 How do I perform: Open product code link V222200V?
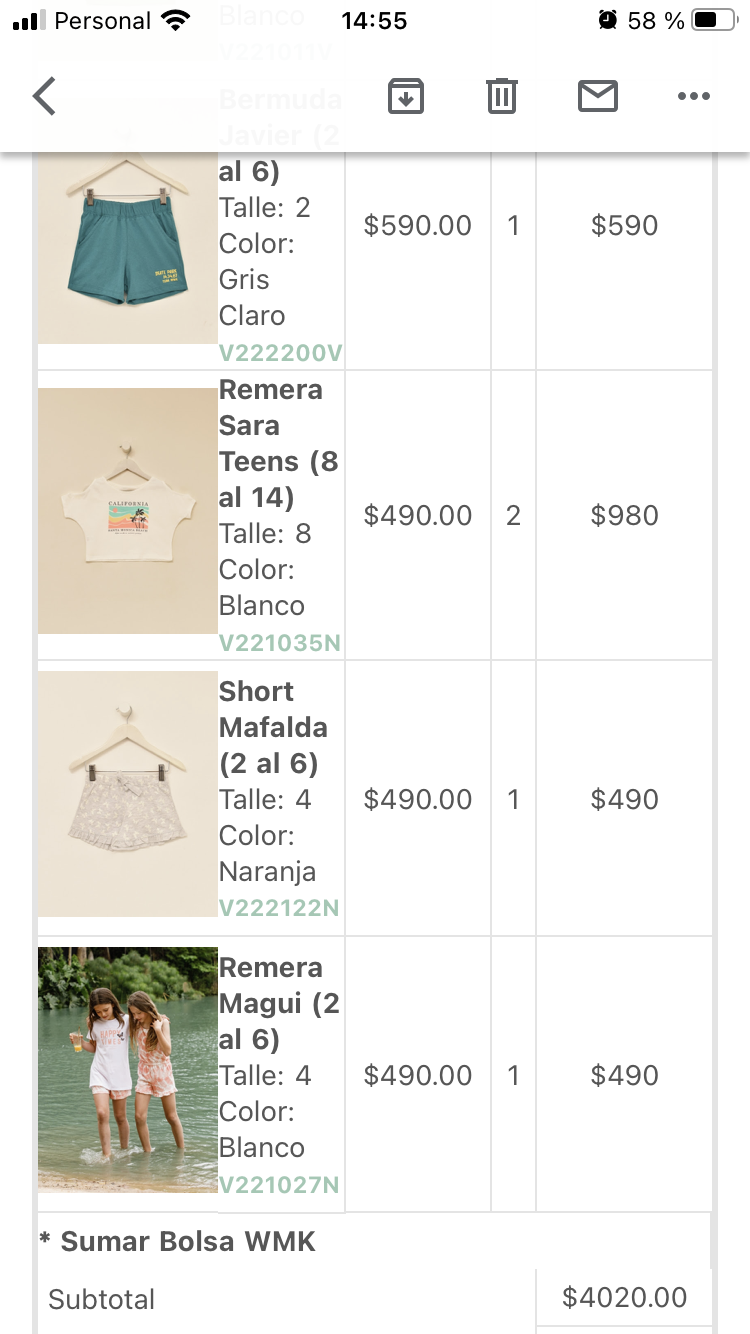[x=281, y=352]
